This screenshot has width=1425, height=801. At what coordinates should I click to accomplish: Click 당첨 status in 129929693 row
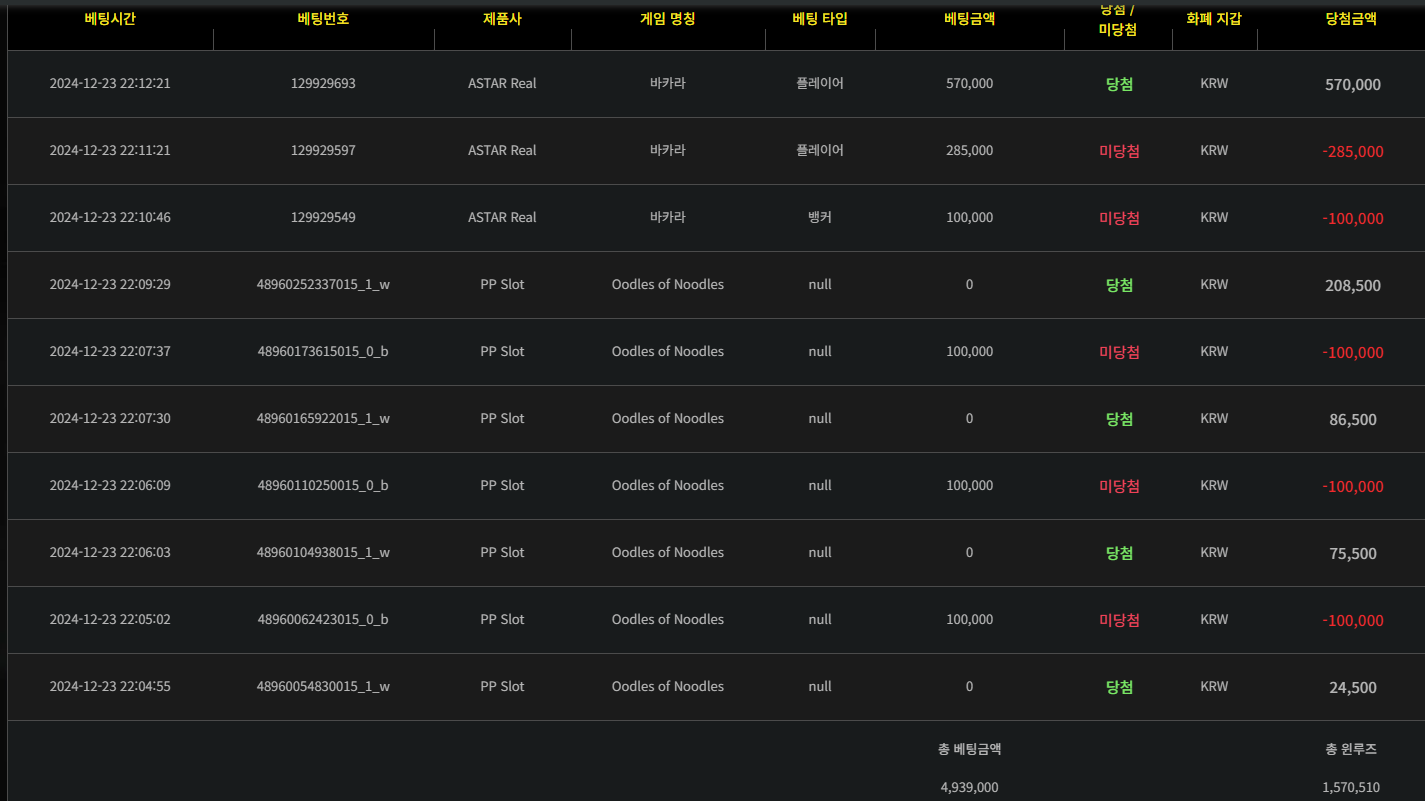click(x=1119, y=85)
